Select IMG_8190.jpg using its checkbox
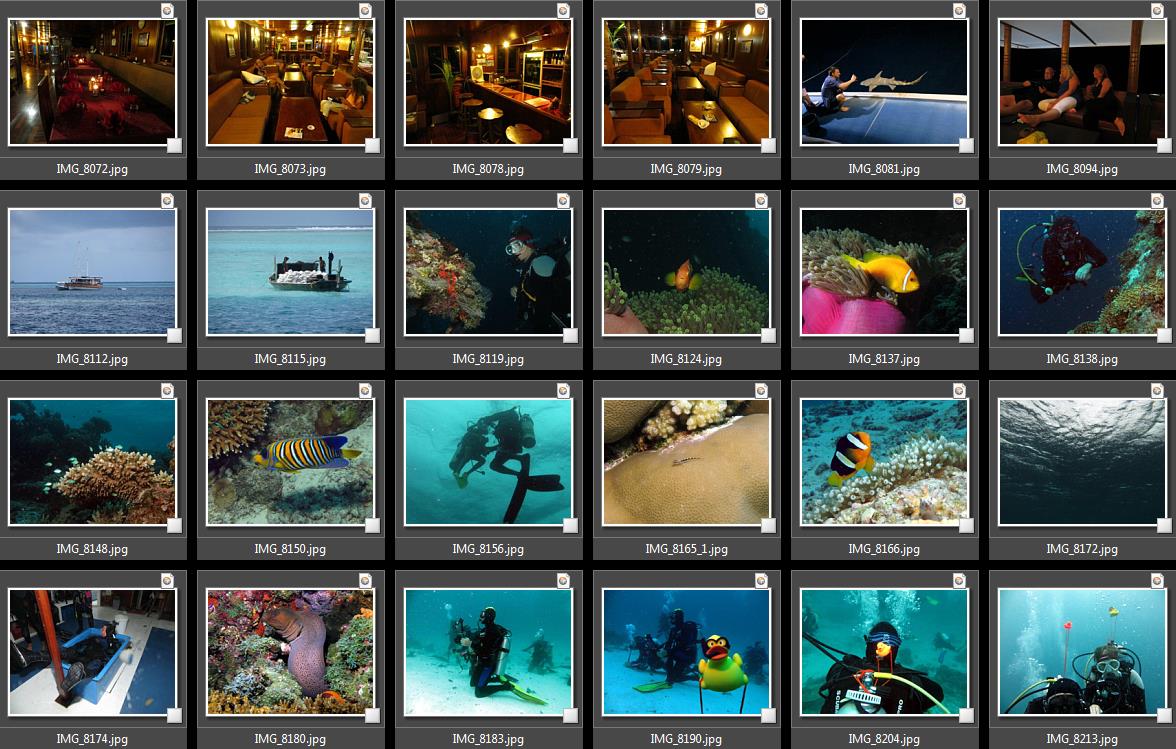The image size is (1176, 749). pyautogui.click(x=769, y=715)
